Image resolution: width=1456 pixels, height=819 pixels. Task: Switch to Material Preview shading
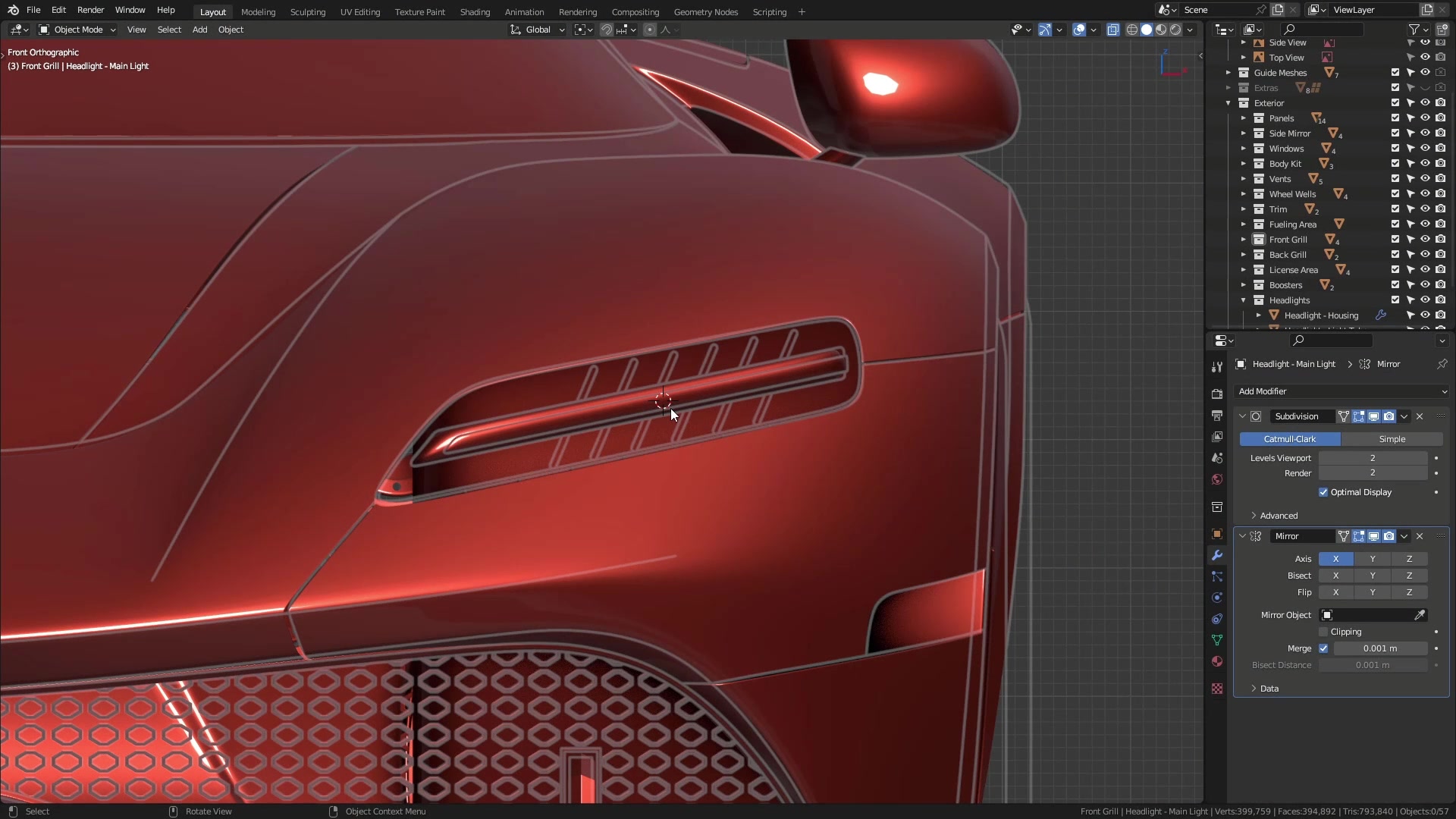pos(1161,30)
